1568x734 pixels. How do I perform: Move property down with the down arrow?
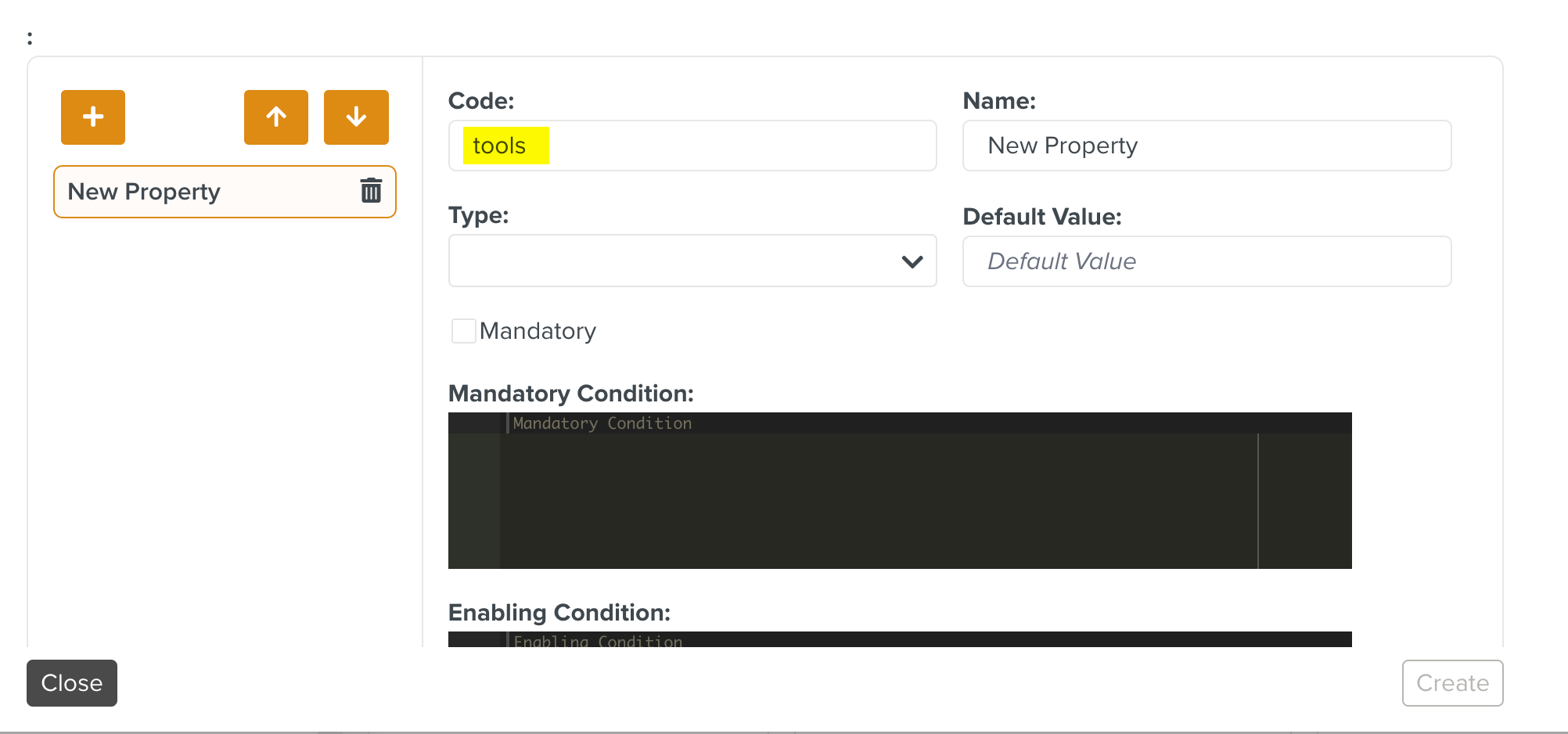356,117
